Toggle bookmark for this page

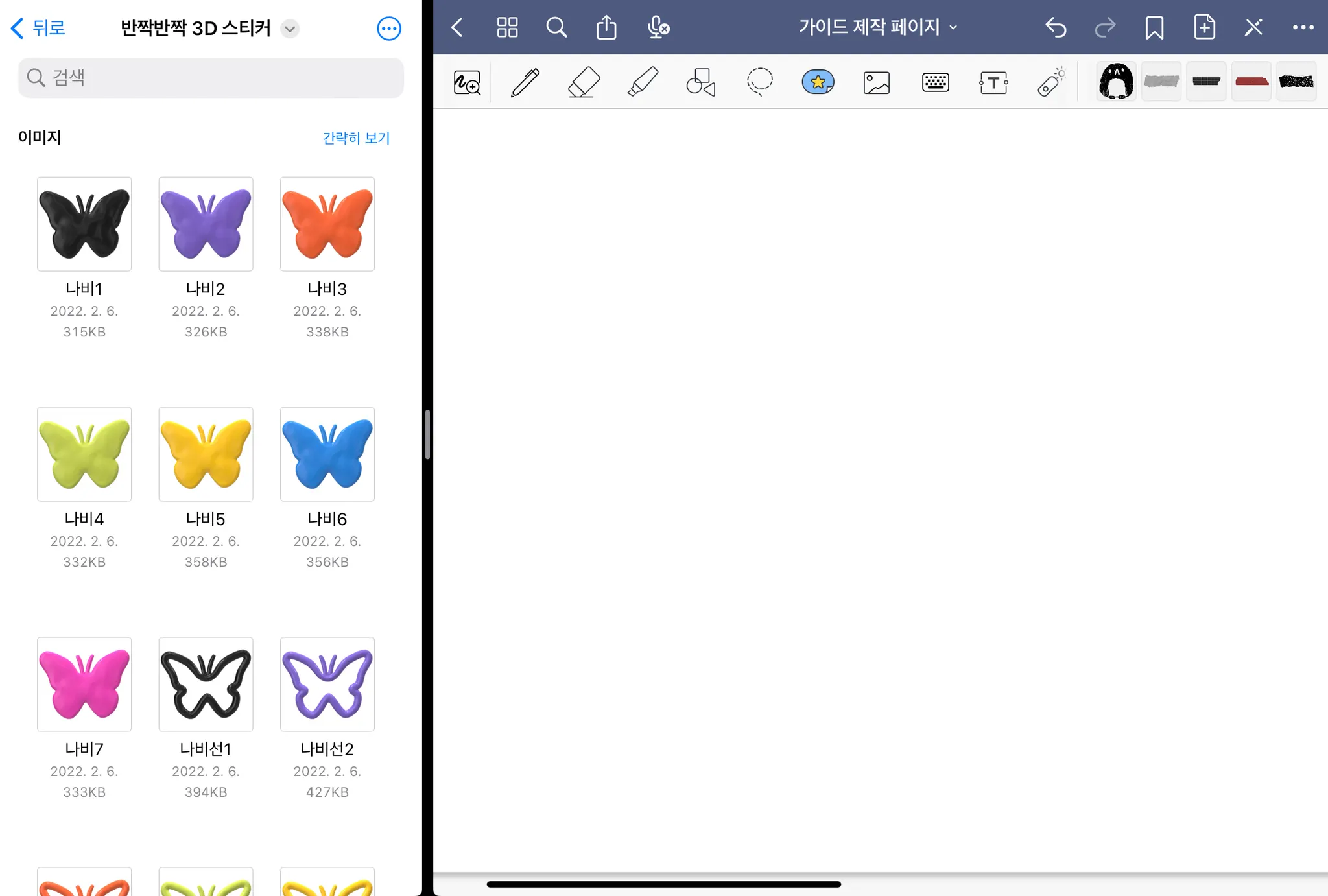pos(1154,27)
